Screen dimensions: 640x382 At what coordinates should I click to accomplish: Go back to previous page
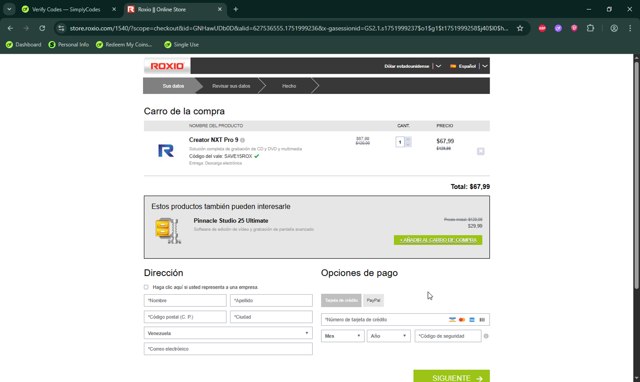11,28
